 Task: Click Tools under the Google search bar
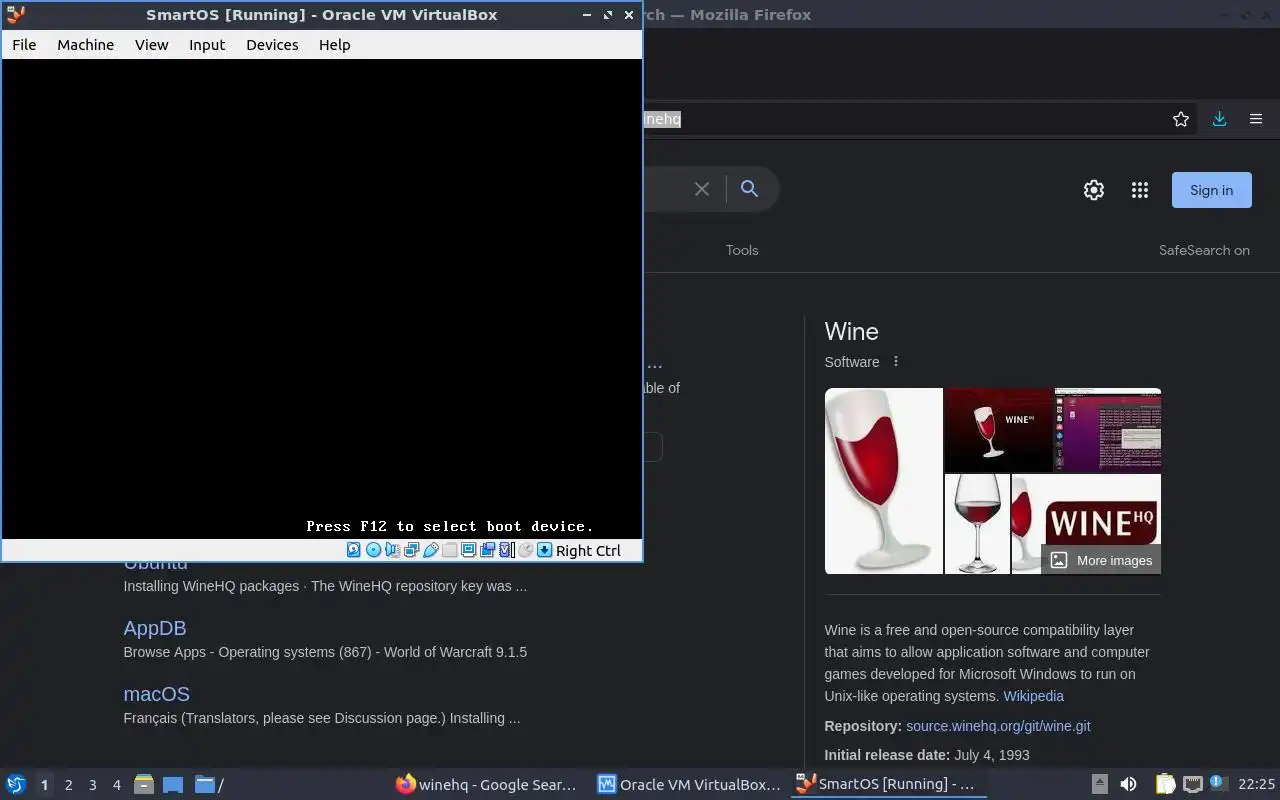point(742,250)
